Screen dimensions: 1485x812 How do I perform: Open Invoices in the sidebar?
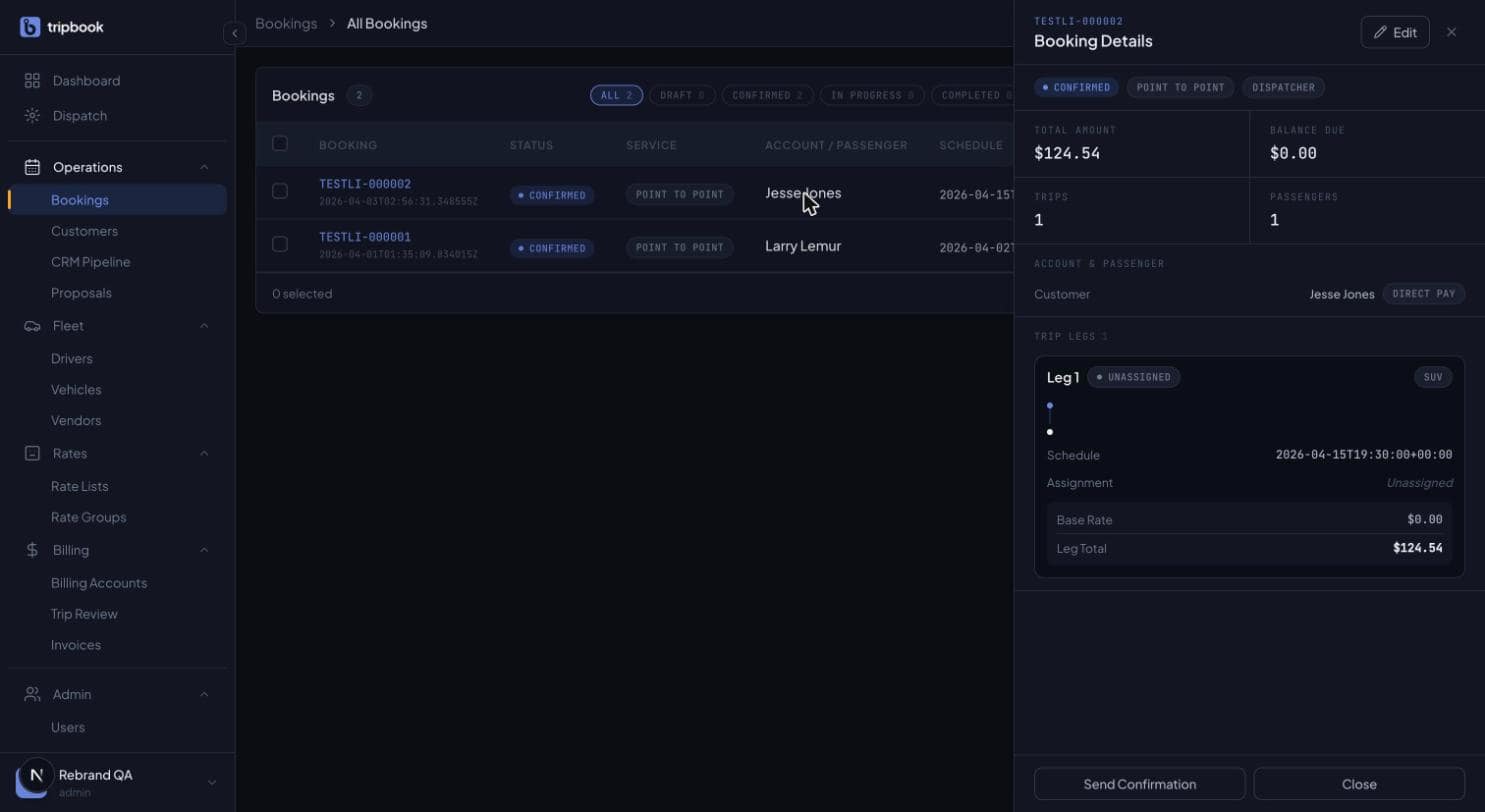pos(75,645)
